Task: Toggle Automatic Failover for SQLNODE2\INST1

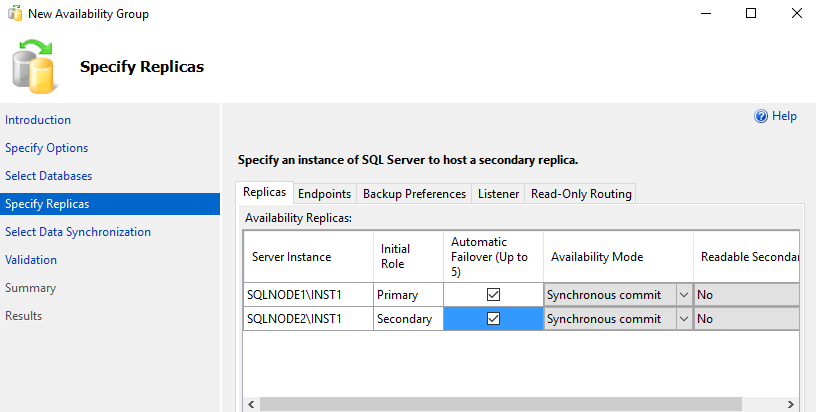Action: pos(493,319)
